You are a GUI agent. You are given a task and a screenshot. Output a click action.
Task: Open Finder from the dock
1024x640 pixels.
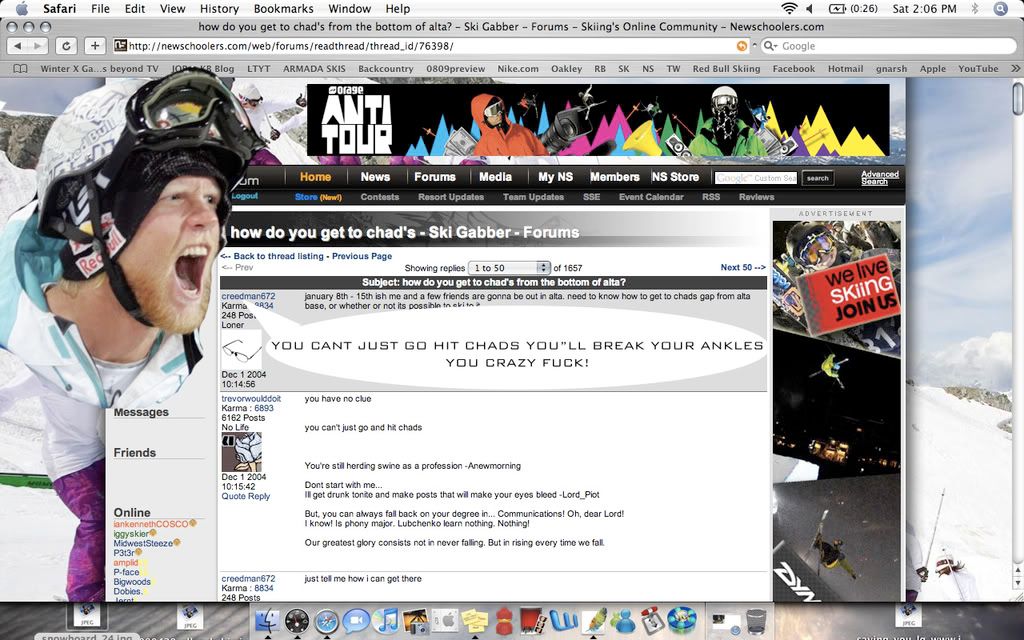pyautogui.click(x=267, y=621)
